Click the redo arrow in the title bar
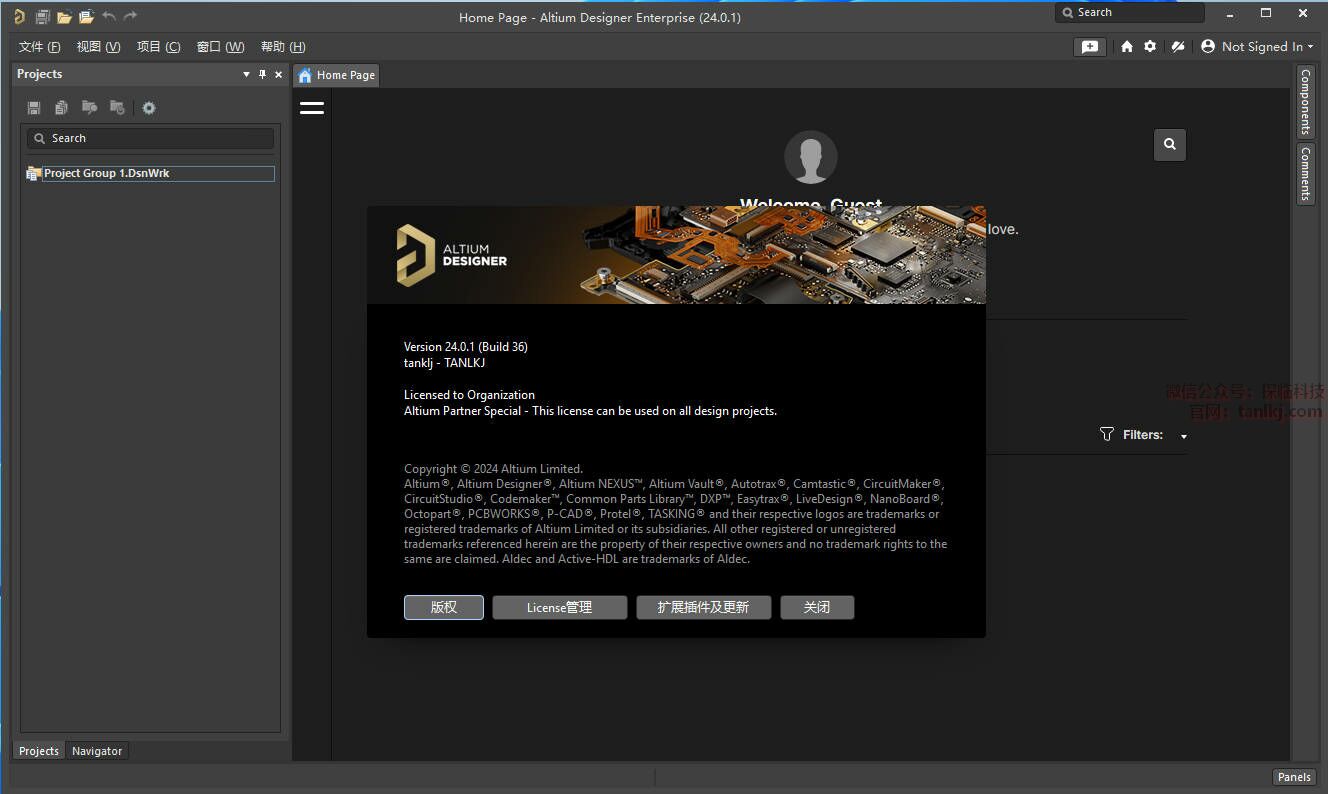The width and height of the screenshot is (1328, 794). point(130,16)
